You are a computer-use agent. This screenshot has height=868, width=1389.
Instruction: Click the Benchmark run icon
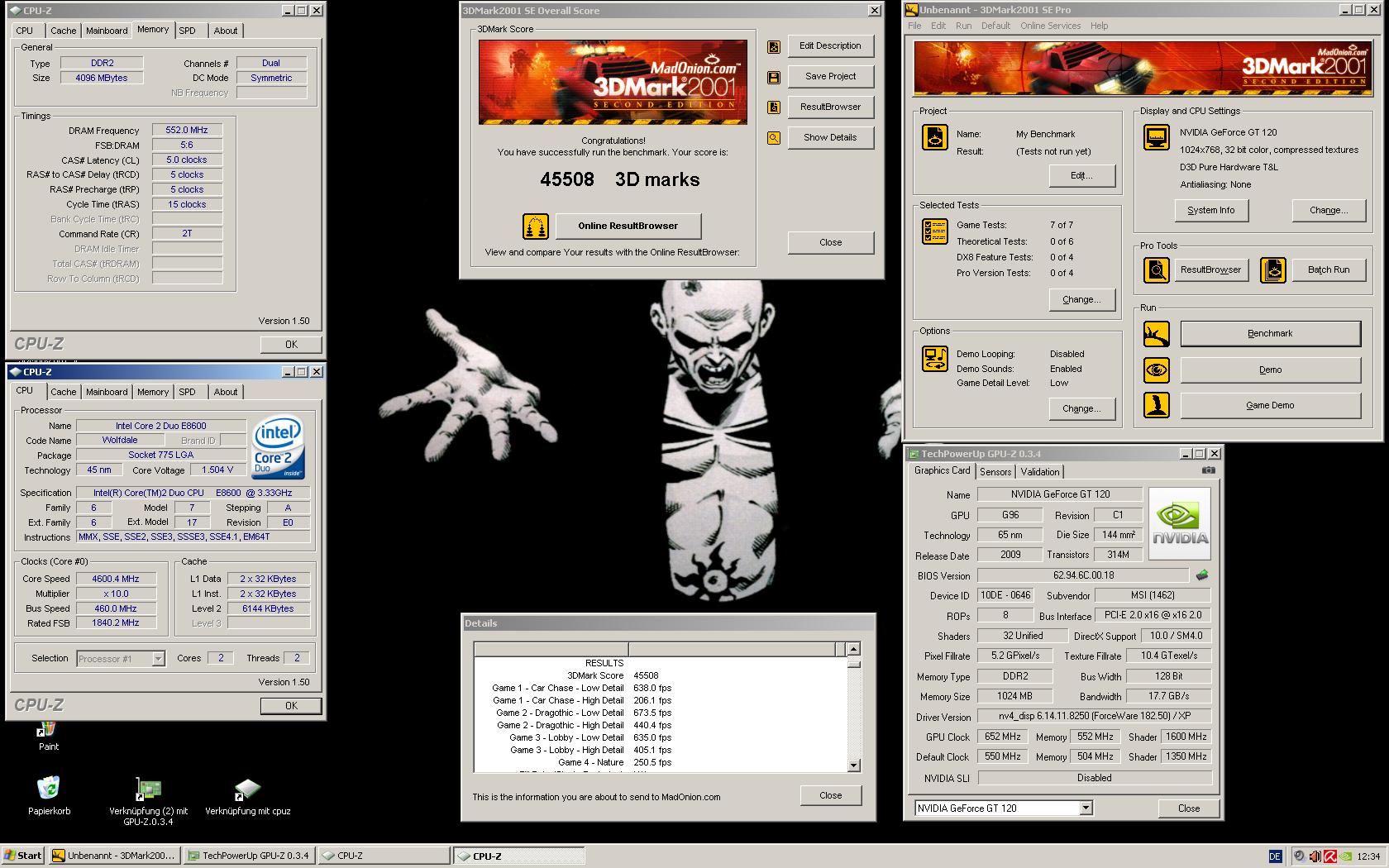[1157, 334]
